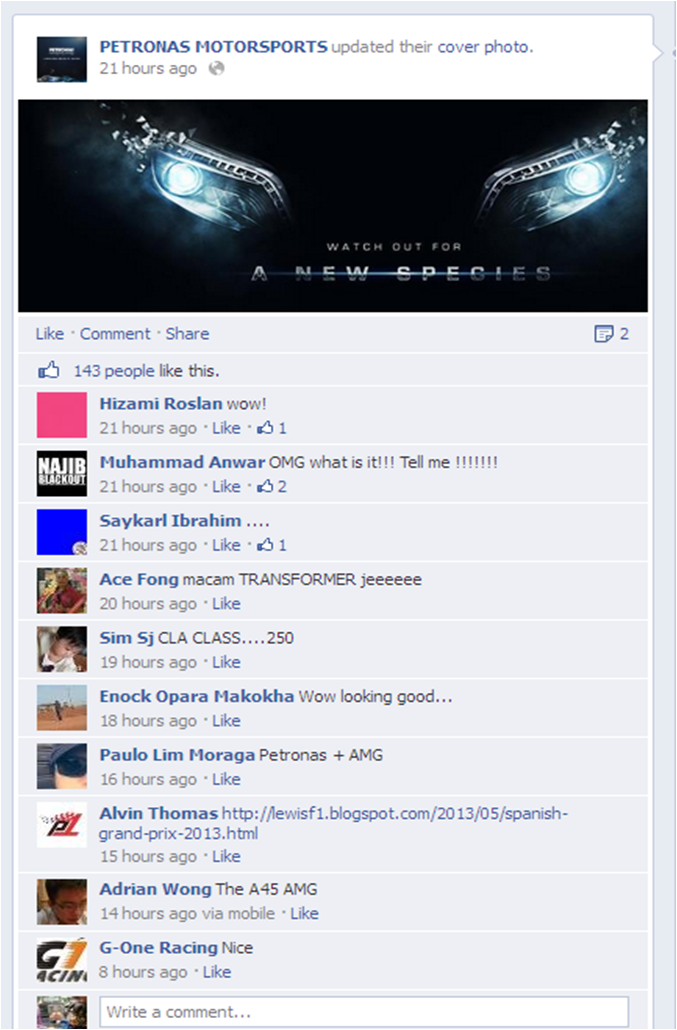Click the public globe audience icon
Image resolution: width=677 pixels, height=1030 pixels.
(216, 68)
